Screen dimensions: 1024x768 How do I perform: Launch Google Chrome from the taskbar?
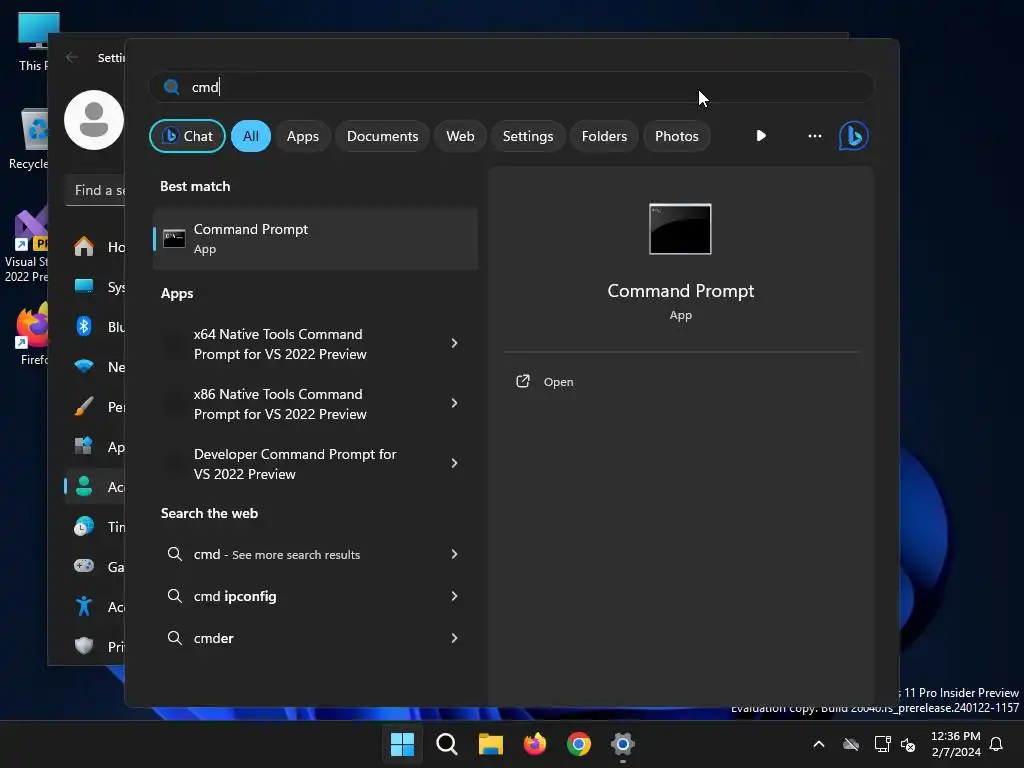[579, 744]
